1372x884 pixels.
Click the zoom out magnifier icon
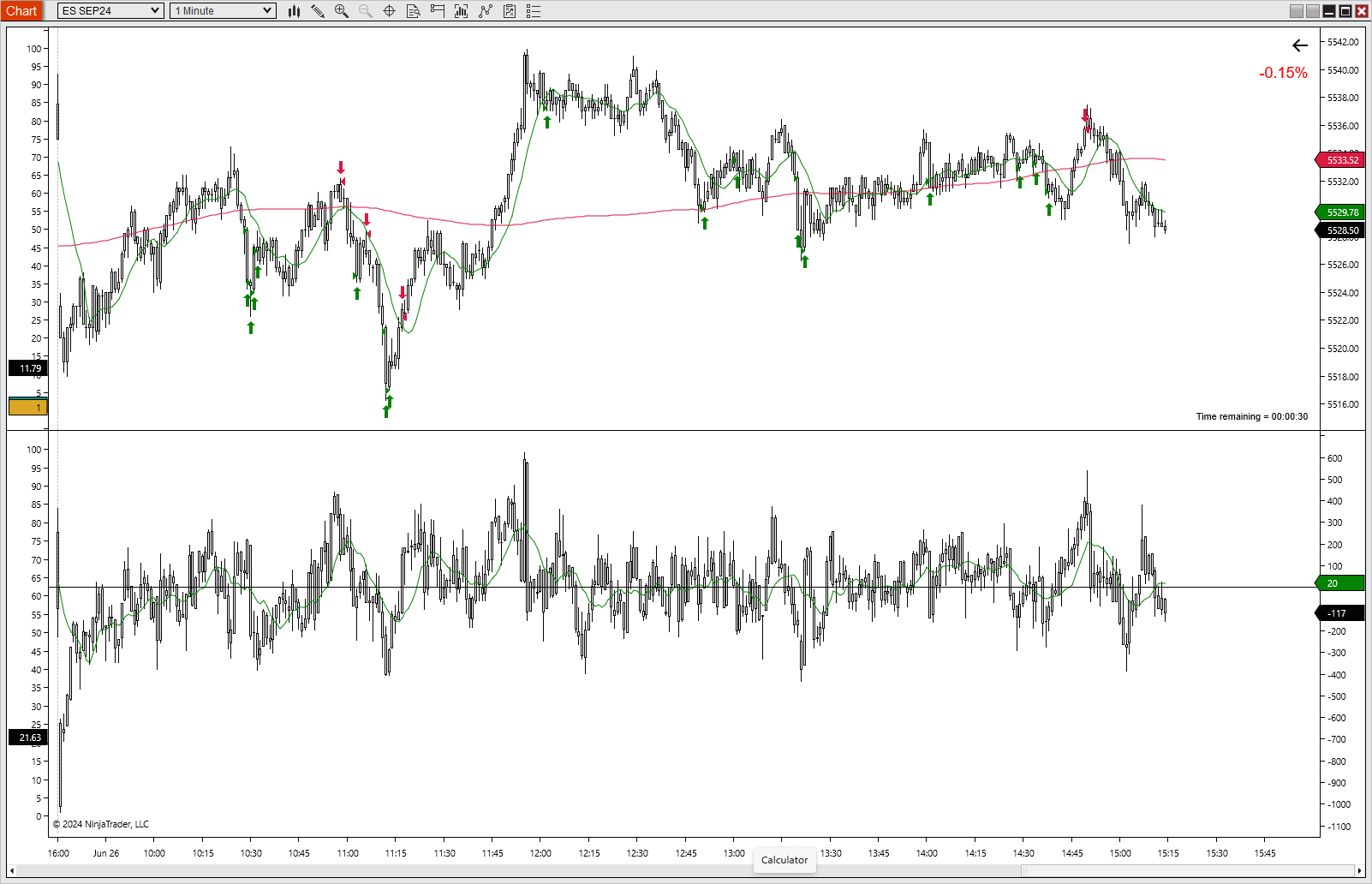(x=366, y=11)
